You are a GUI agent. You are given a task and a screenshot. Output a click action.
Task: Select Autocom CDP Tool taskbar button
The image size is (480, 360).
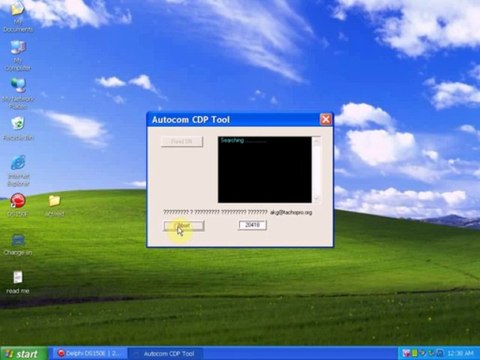(x=166, y=353)
